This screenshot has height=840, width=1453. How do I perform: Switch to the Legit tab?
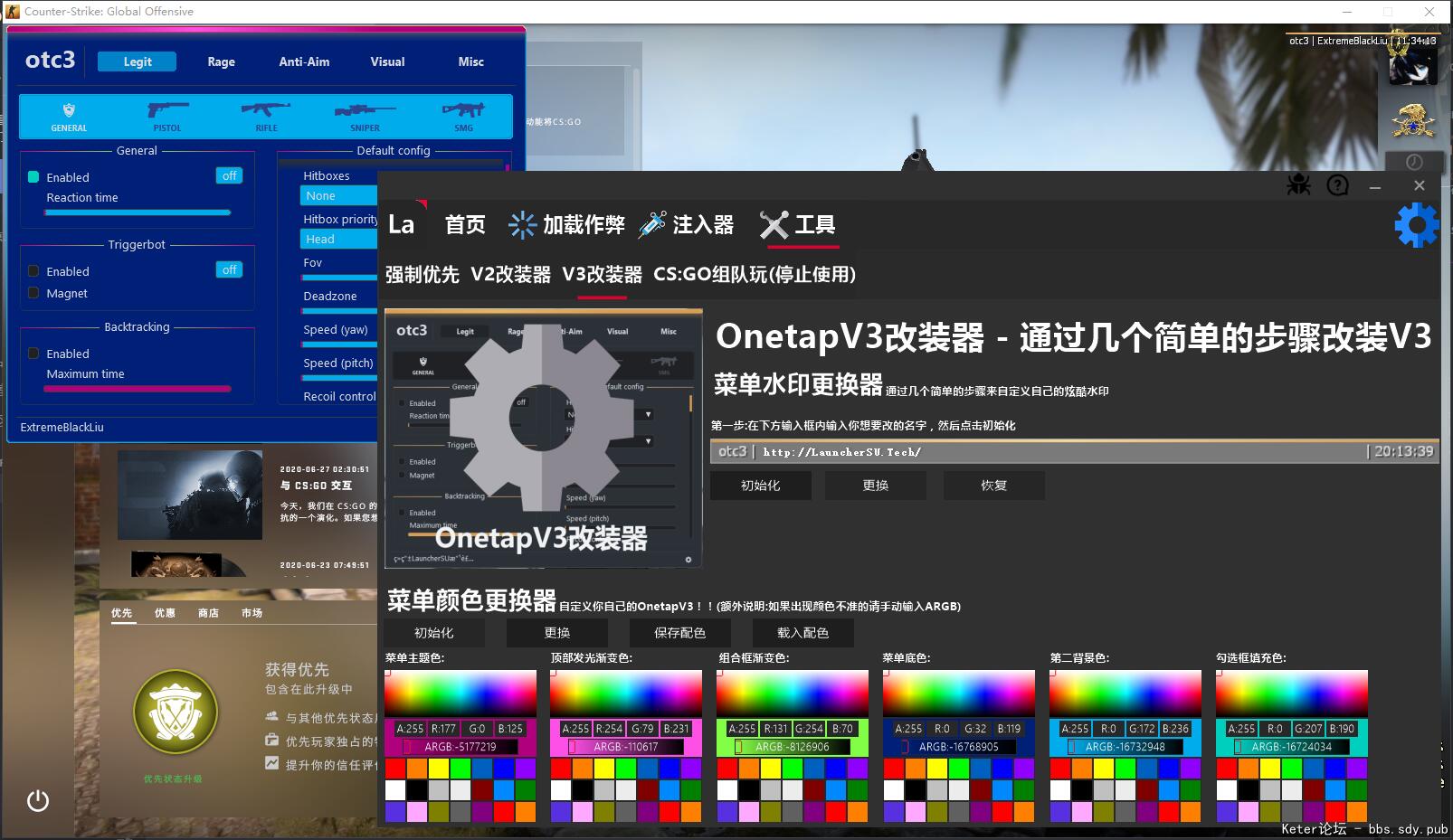coord(138,61)
